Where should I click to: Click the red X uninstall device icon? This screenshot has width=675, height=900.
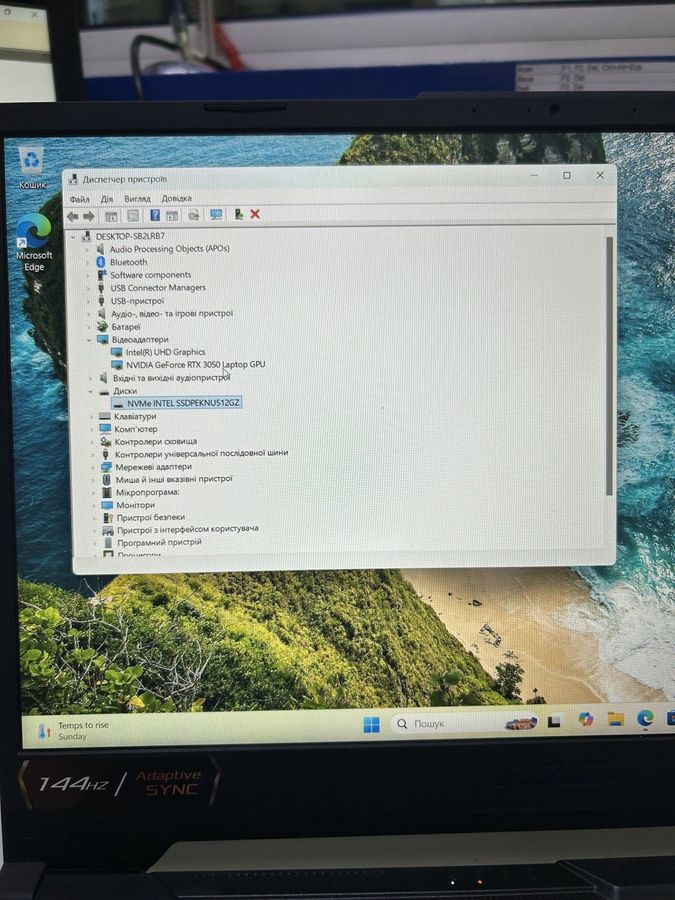click(x=255, y=214)
